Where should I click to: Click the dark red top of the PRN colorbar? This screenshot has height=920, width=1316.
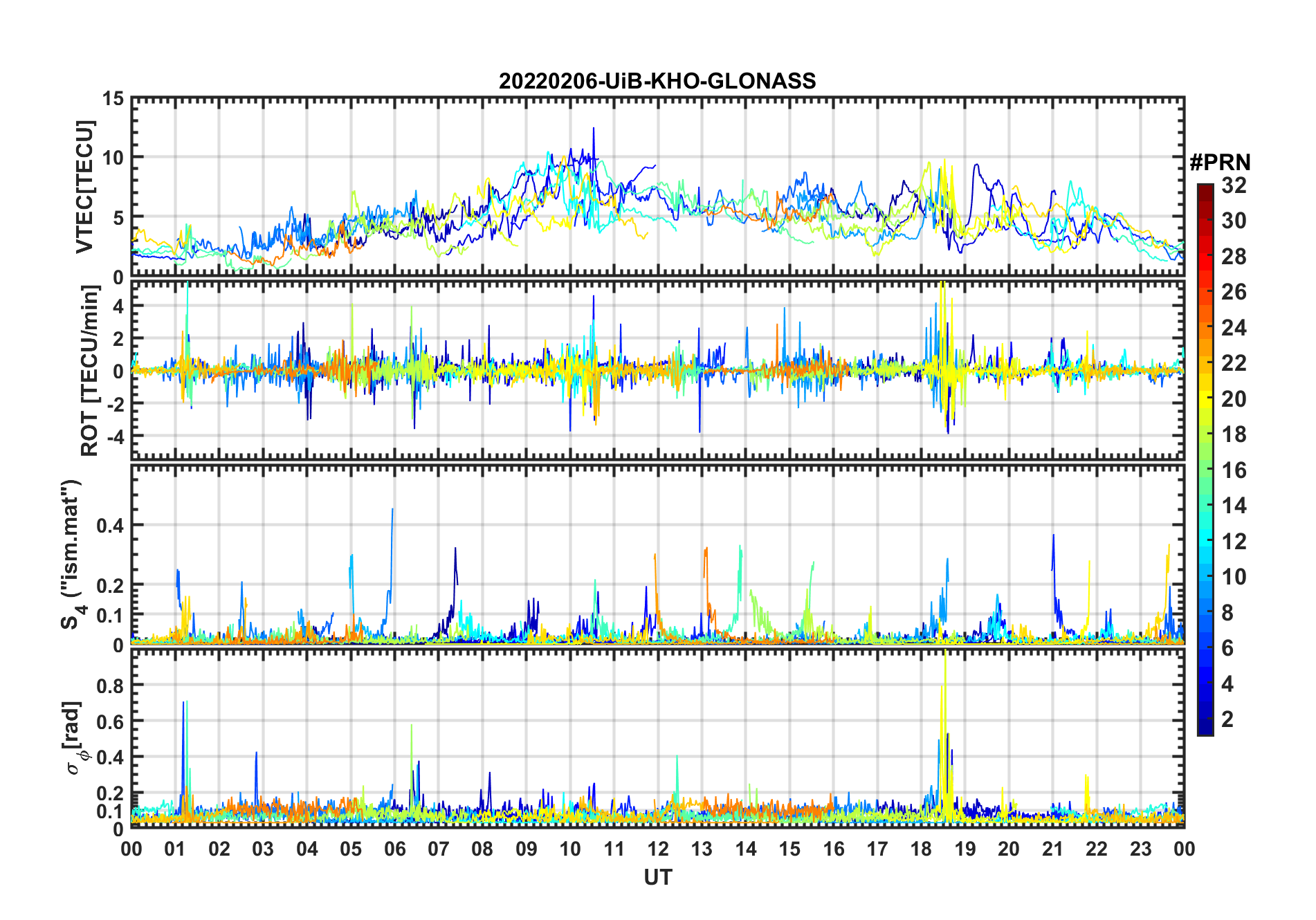[1205, 192]
